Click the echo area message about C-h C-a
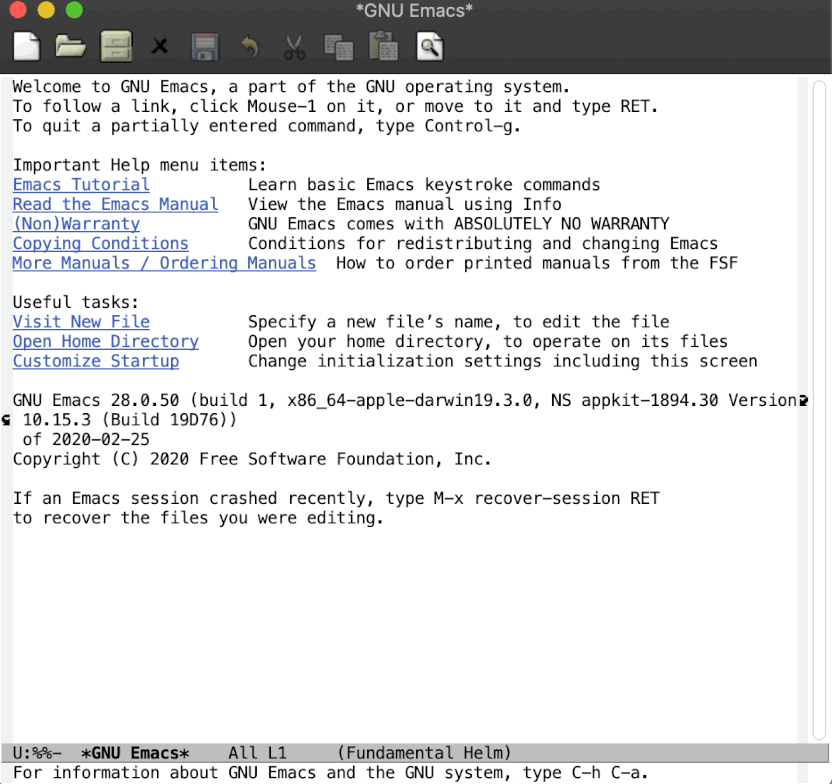832x784 pixels. click(330, 773)
